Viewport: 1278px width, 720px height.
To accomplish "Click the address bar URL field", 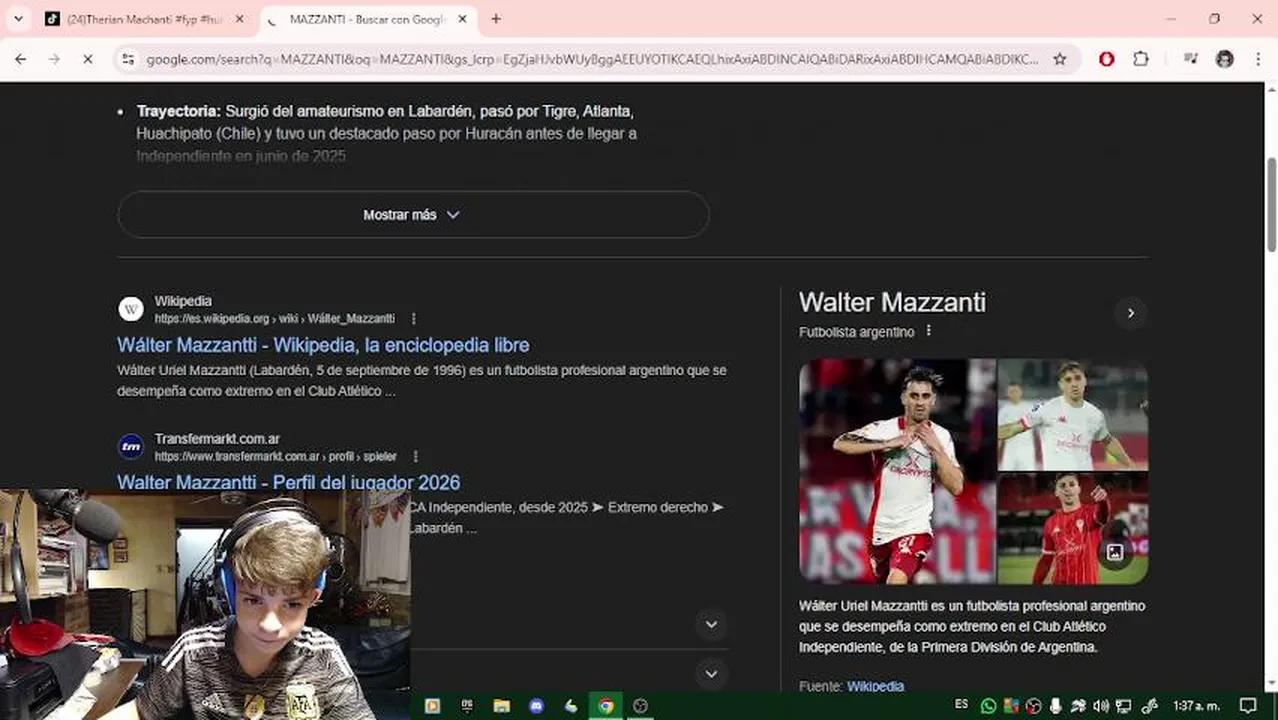I will [592, 59].
